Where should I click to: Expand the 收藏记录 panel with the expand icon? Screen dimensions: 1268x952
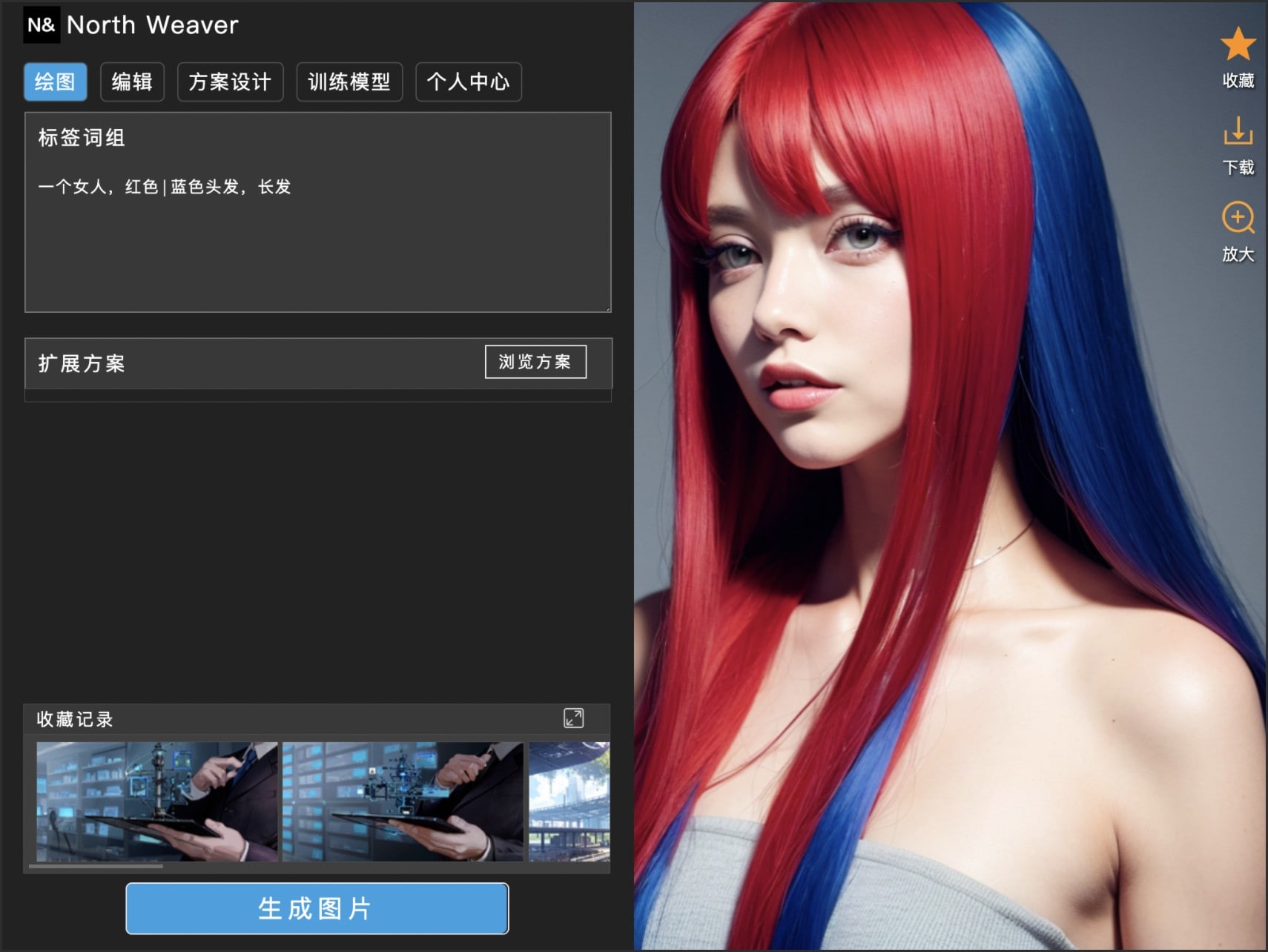pyautogui.click(x=573, y=718)
